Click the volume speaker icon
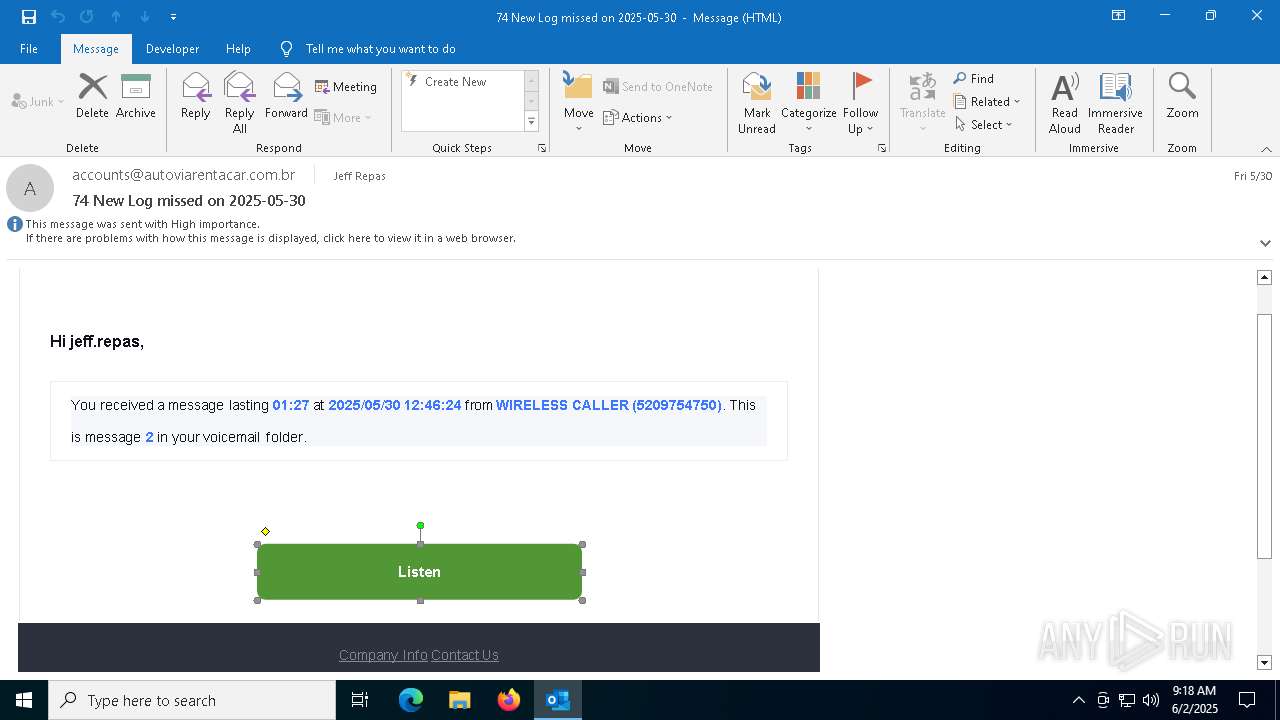This screenshot has height=720, width=1280. (x=1150, y=700)
